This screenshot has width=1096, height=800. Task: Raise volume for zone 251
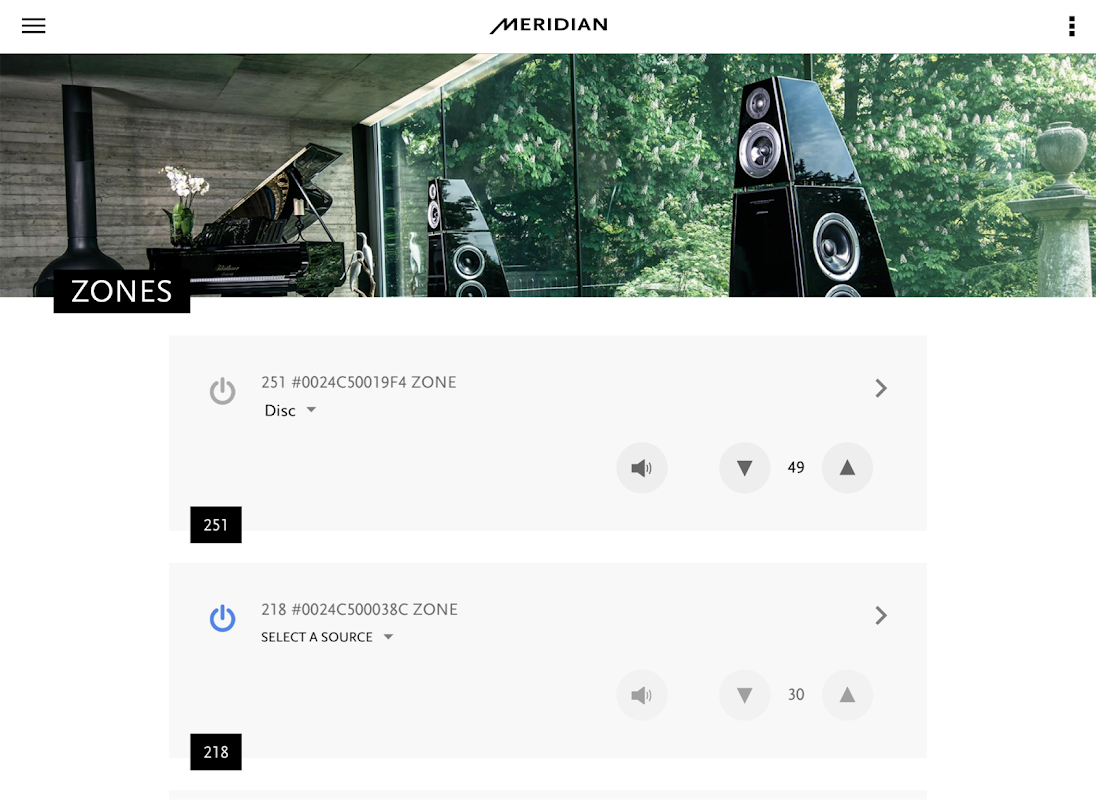(847, 467)
